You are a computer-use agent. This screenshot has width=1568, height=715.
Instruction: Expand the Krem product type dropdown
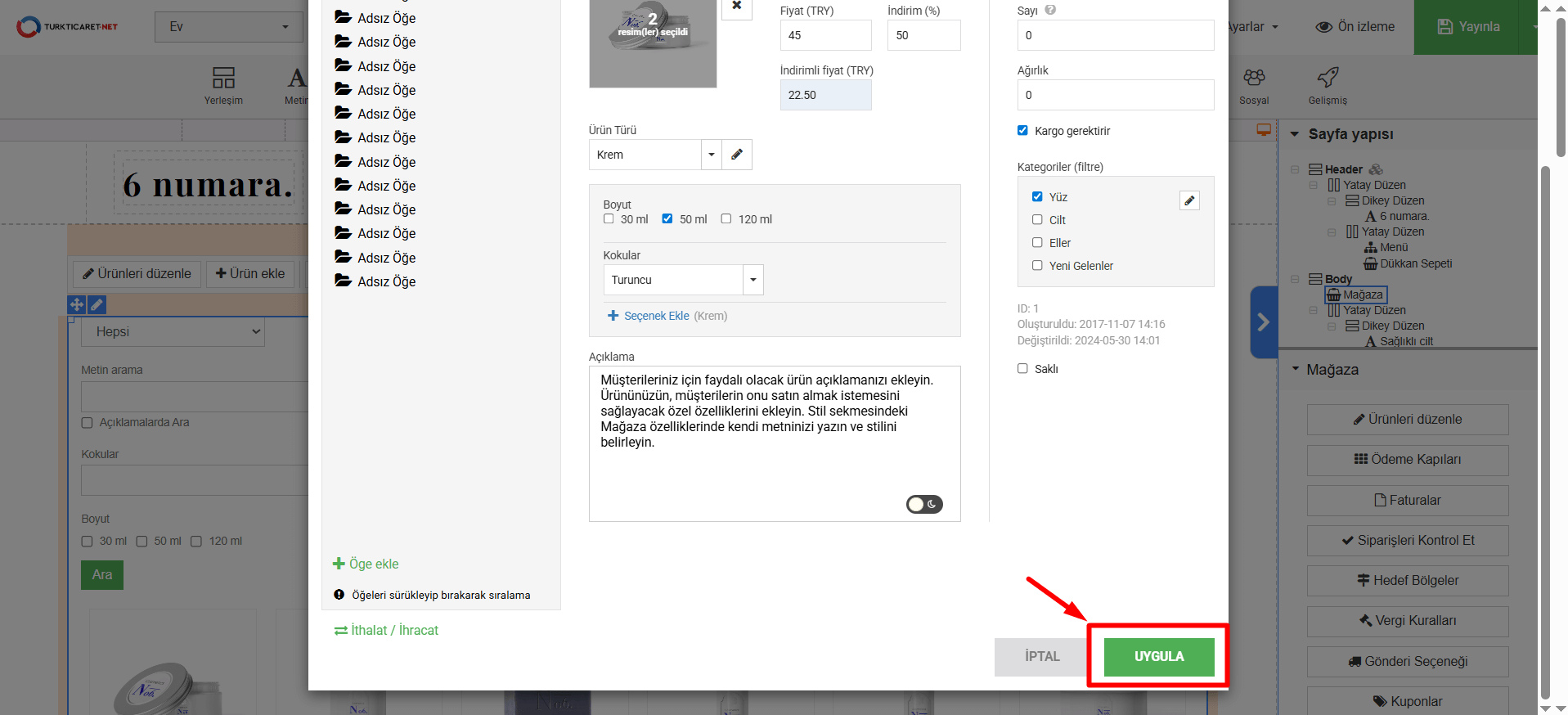(x=711, y=155)
